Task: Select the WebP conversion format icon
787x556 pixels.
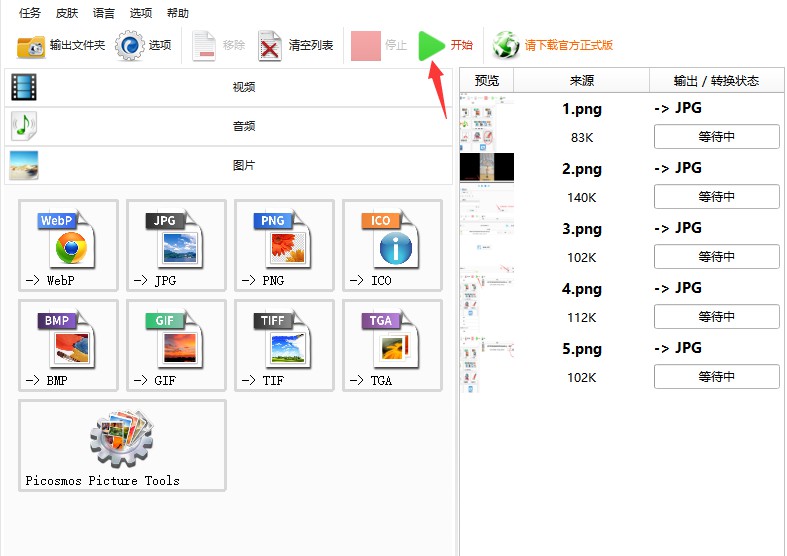Action: (x=68, y=245)
